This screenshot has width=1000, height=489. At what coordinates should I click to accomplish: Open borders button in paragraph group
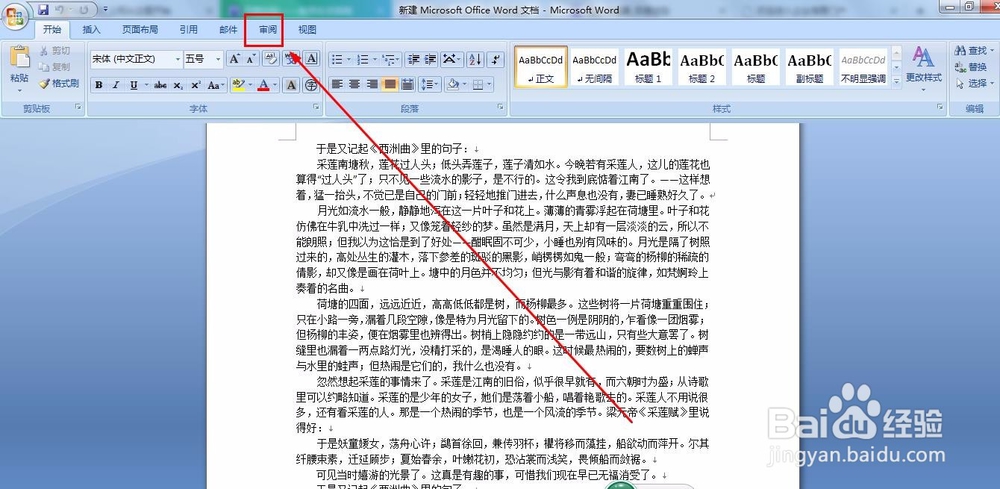[478, 85]
